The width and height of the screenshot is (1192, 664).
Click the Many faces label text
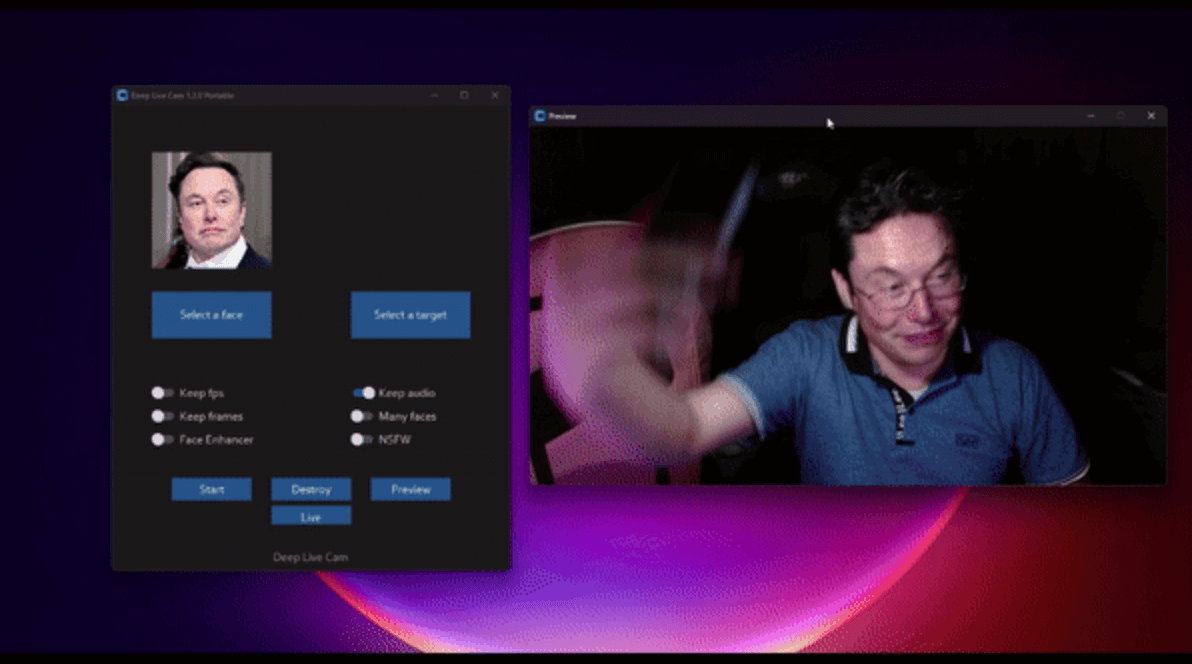407,417
